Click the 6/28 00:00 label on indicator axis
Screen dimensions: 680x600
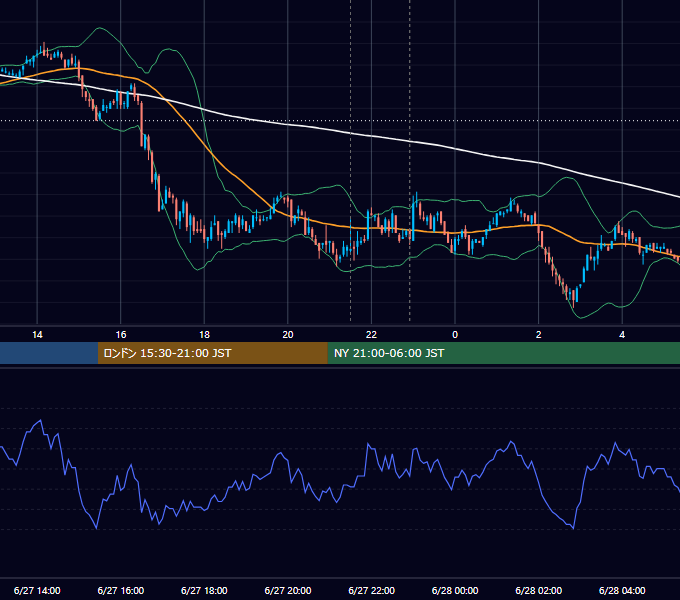[x=455, y=590]
